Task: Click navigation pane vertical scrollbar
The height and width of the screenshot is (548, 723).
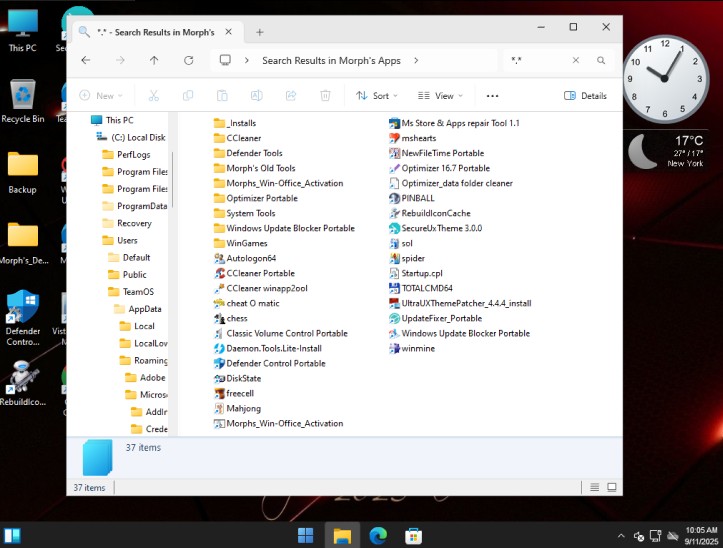Action: [x=173, y=180]
